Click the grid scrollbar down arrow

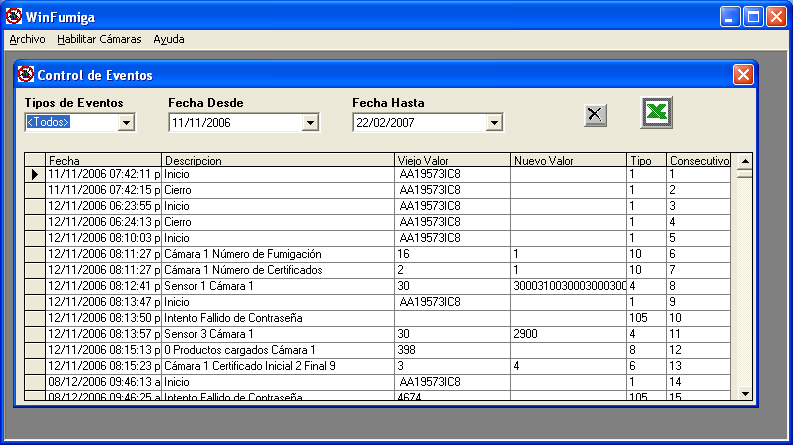pos(745,393)
